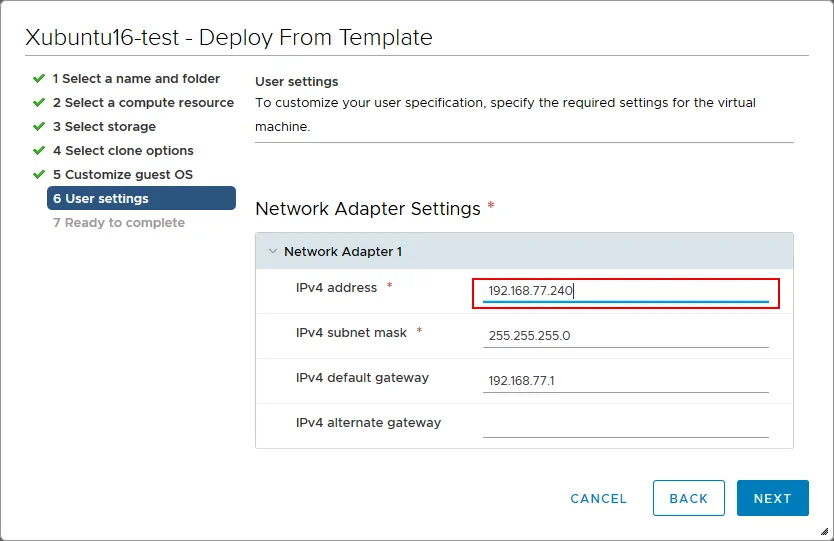Click the checkmark icon next to clone options
The width and height of the screenshot is (834, 541).
(39, 150)
